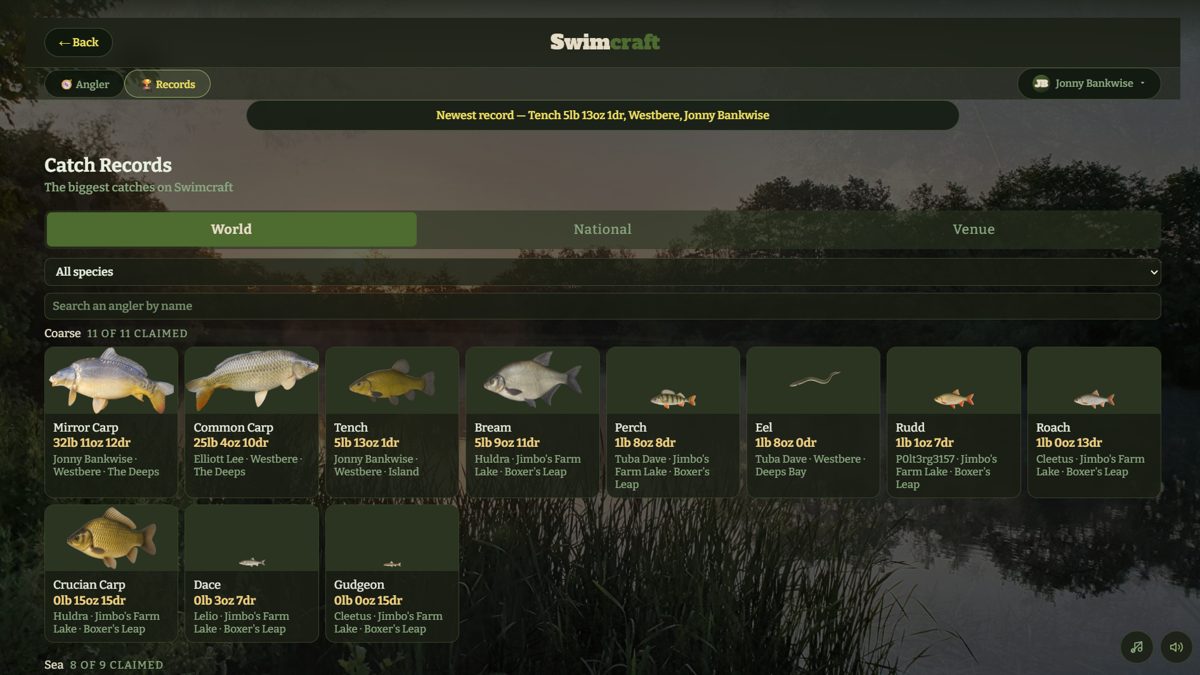Click the Common Carp species name

tap(234, 428)
